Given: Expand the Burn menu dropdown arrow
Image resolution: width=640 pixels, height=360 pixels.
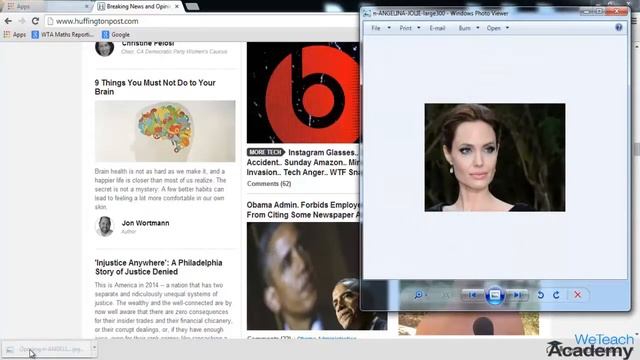Looking at the screenshot, I should pyautogui.click(x=478, y=28).
